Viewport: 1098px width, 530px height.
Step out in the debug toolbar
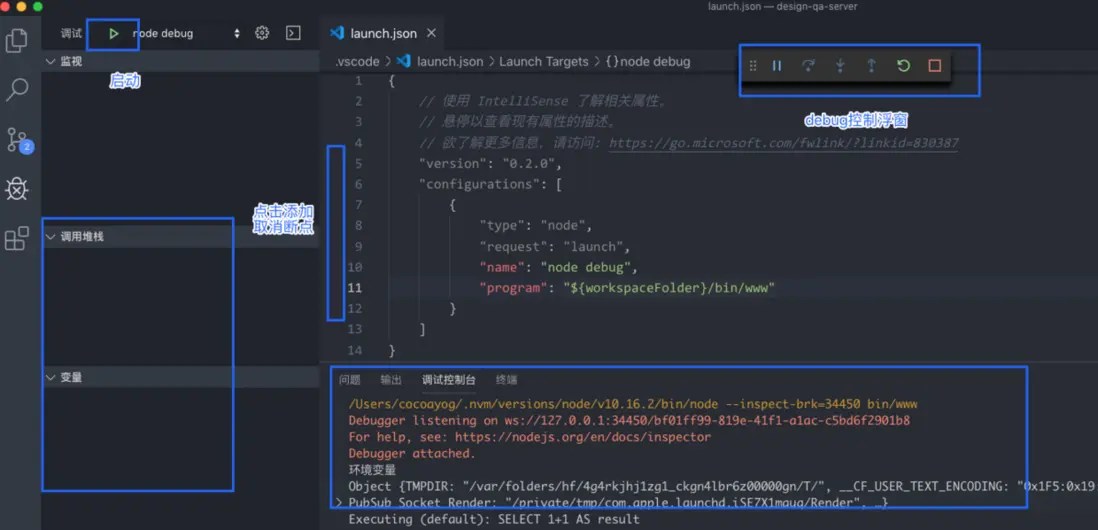point(871,66)
